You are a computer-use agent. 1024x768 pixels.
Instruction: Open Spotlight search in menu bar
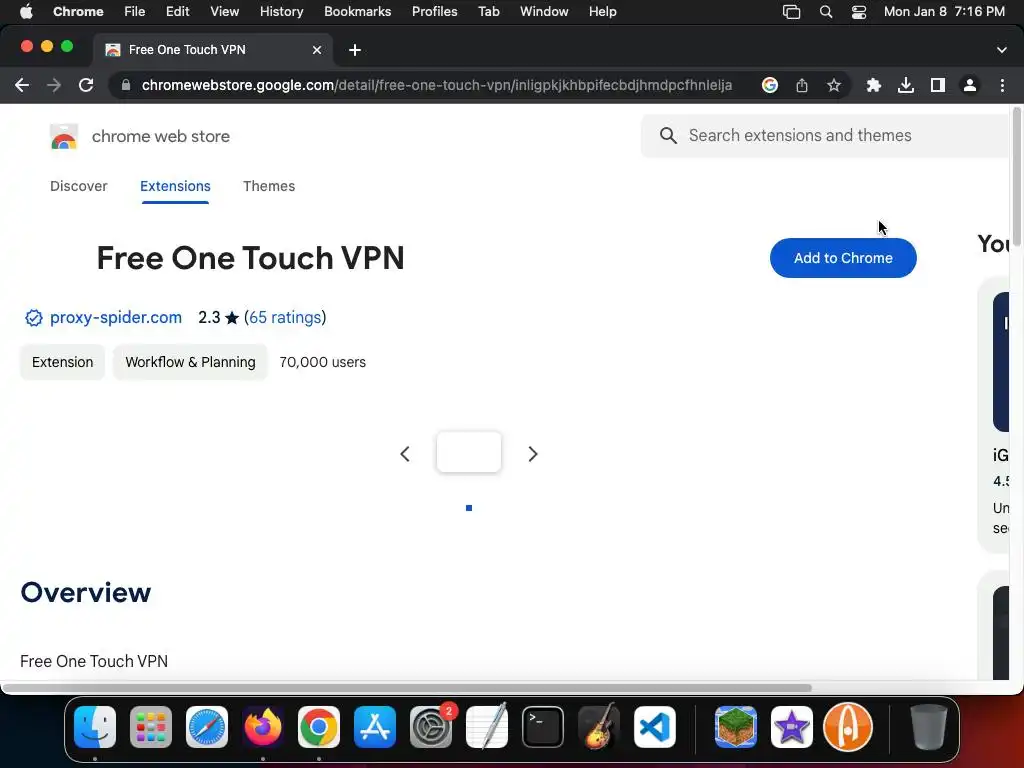pyautogui.click(x=825, y=12)
